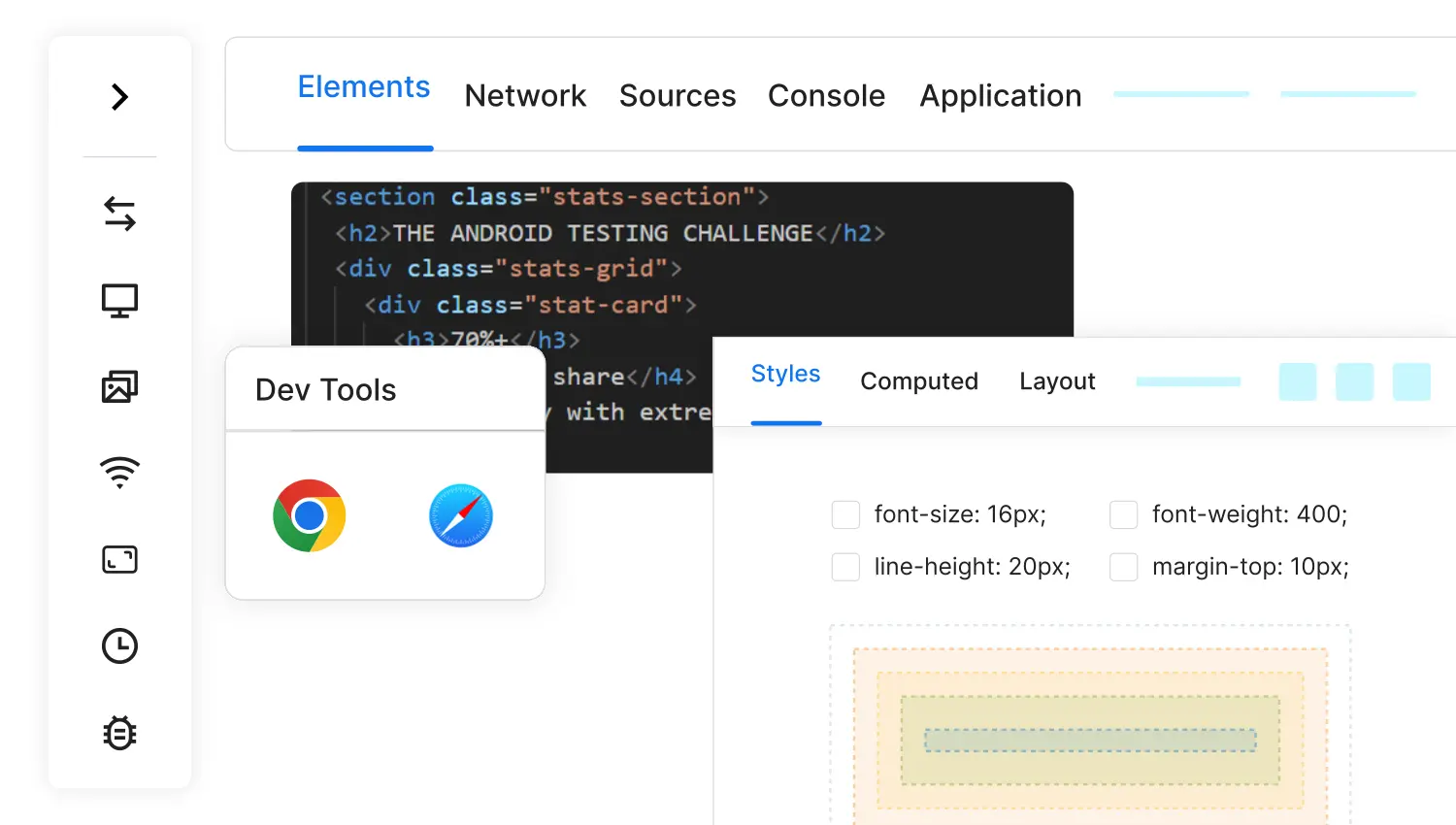Click the innermost box model content area
The image size is (1456, 825).
point(1090,741)
